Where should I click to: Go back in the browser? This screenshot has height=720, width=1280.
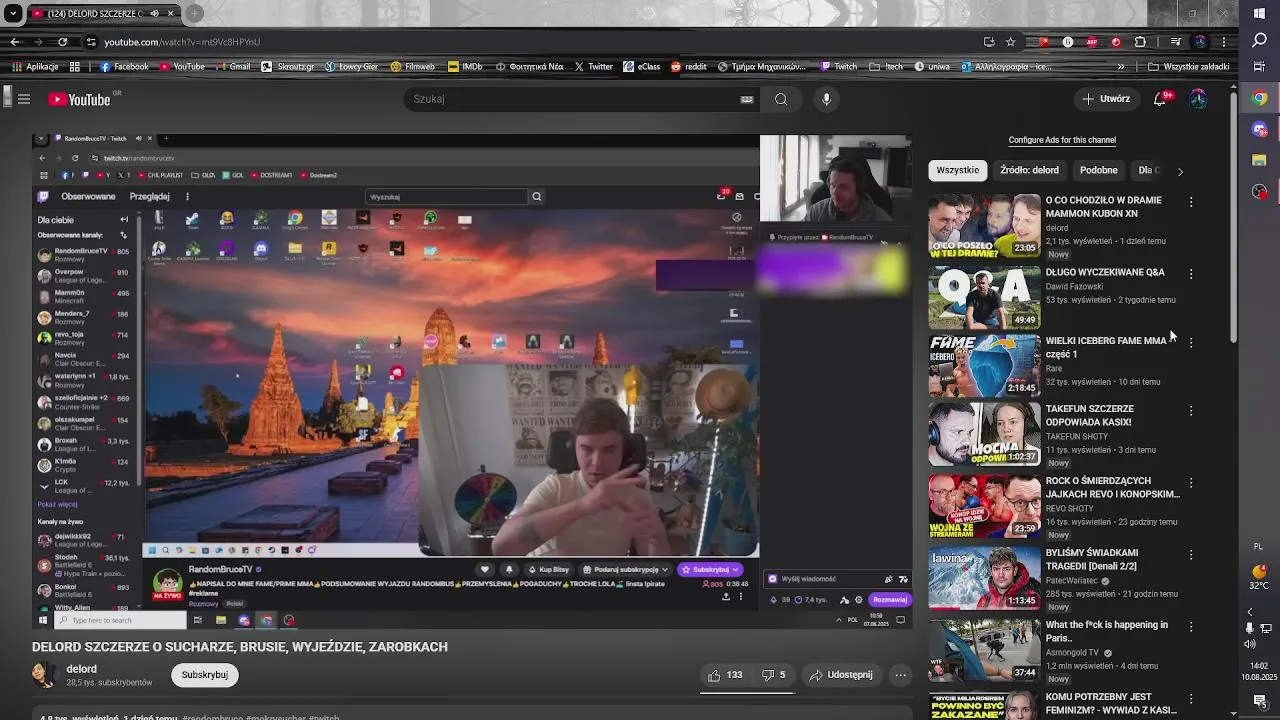pyautogui.click(x=15, y=42)
